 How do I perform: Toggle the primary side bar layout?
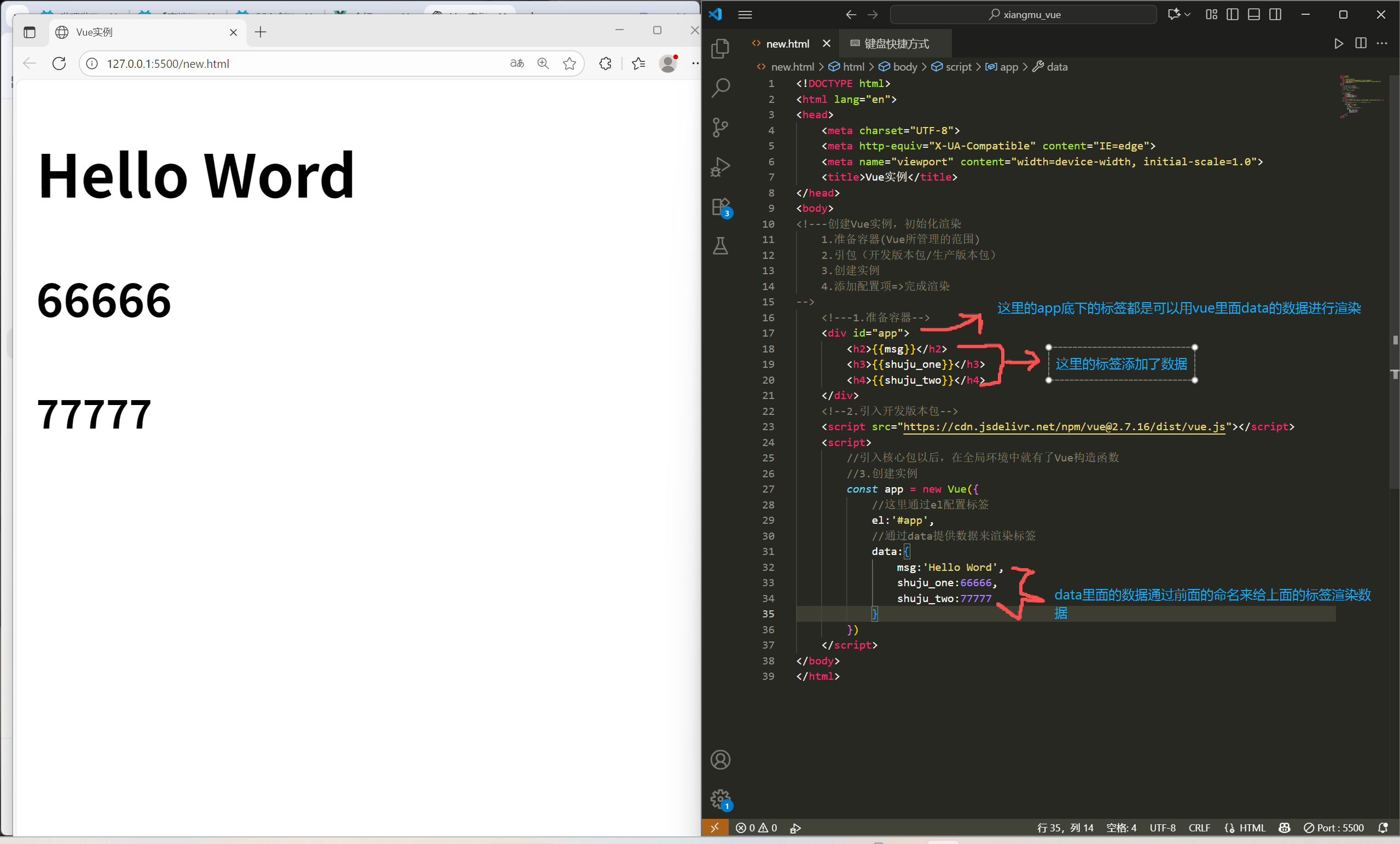(x=1233, y=15)
